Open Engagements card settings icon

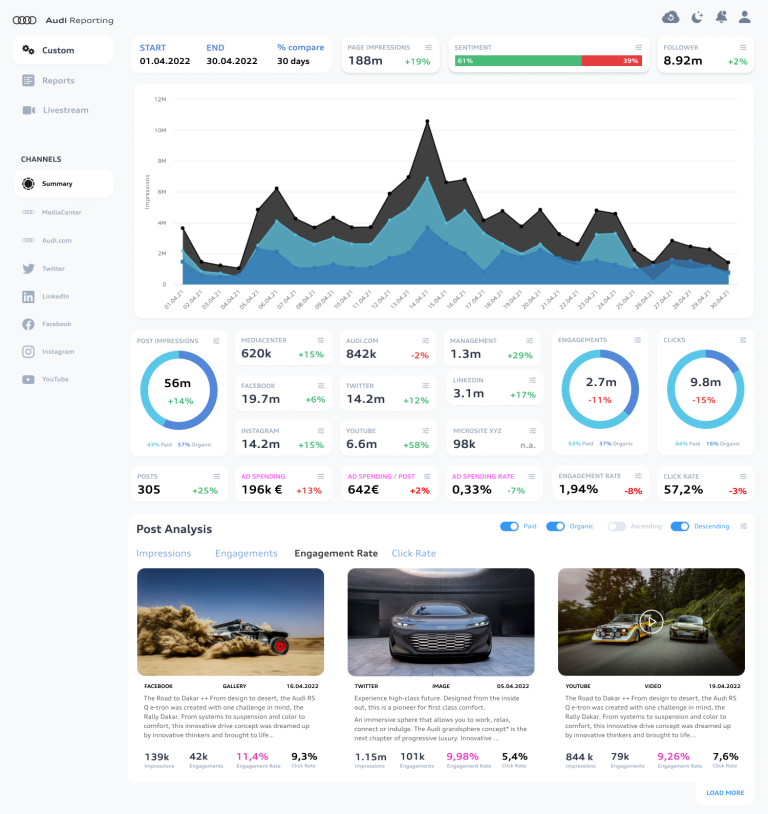coord(638,340)
